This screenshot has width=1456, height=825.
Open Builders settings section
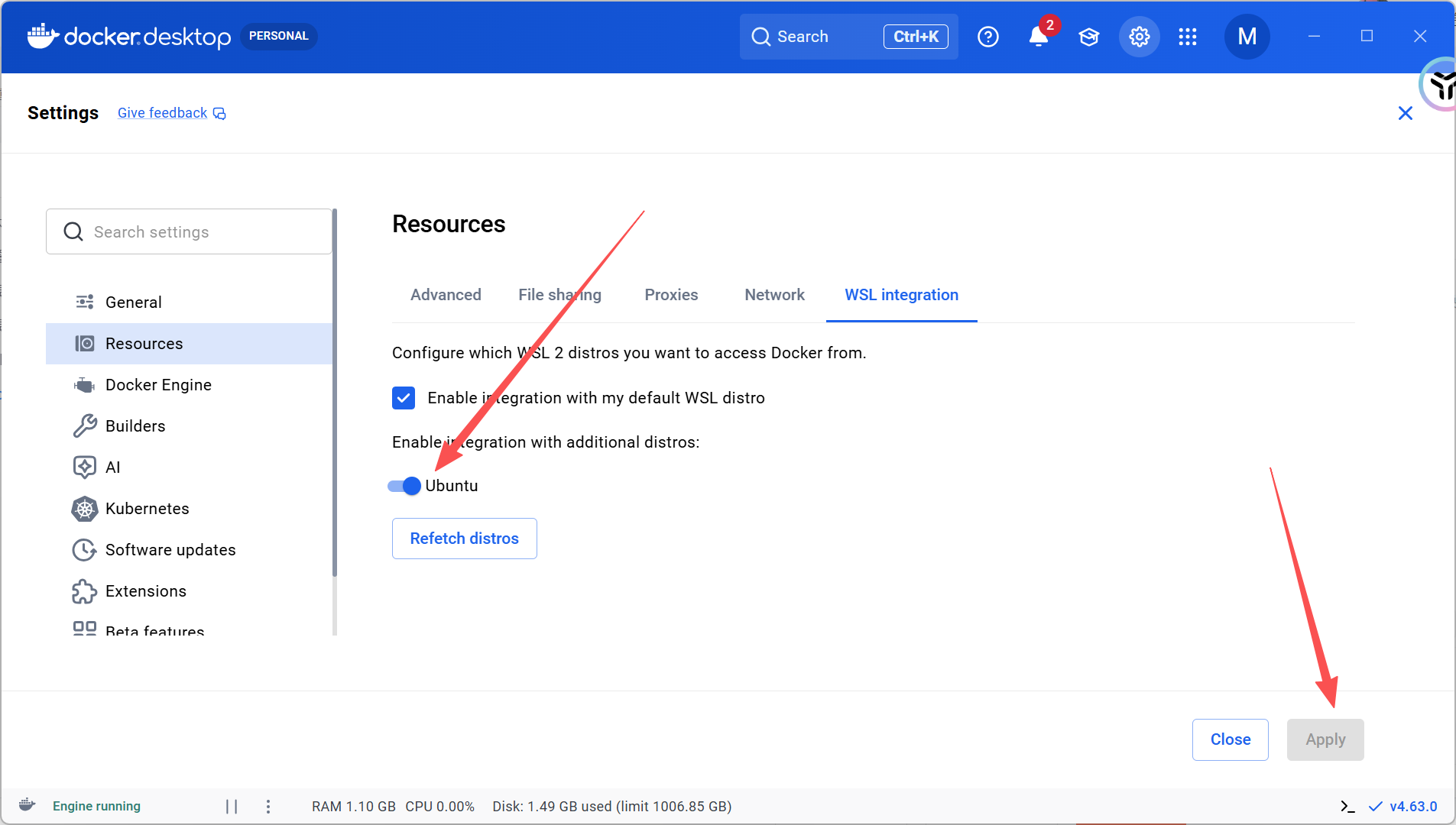[189, 426]
